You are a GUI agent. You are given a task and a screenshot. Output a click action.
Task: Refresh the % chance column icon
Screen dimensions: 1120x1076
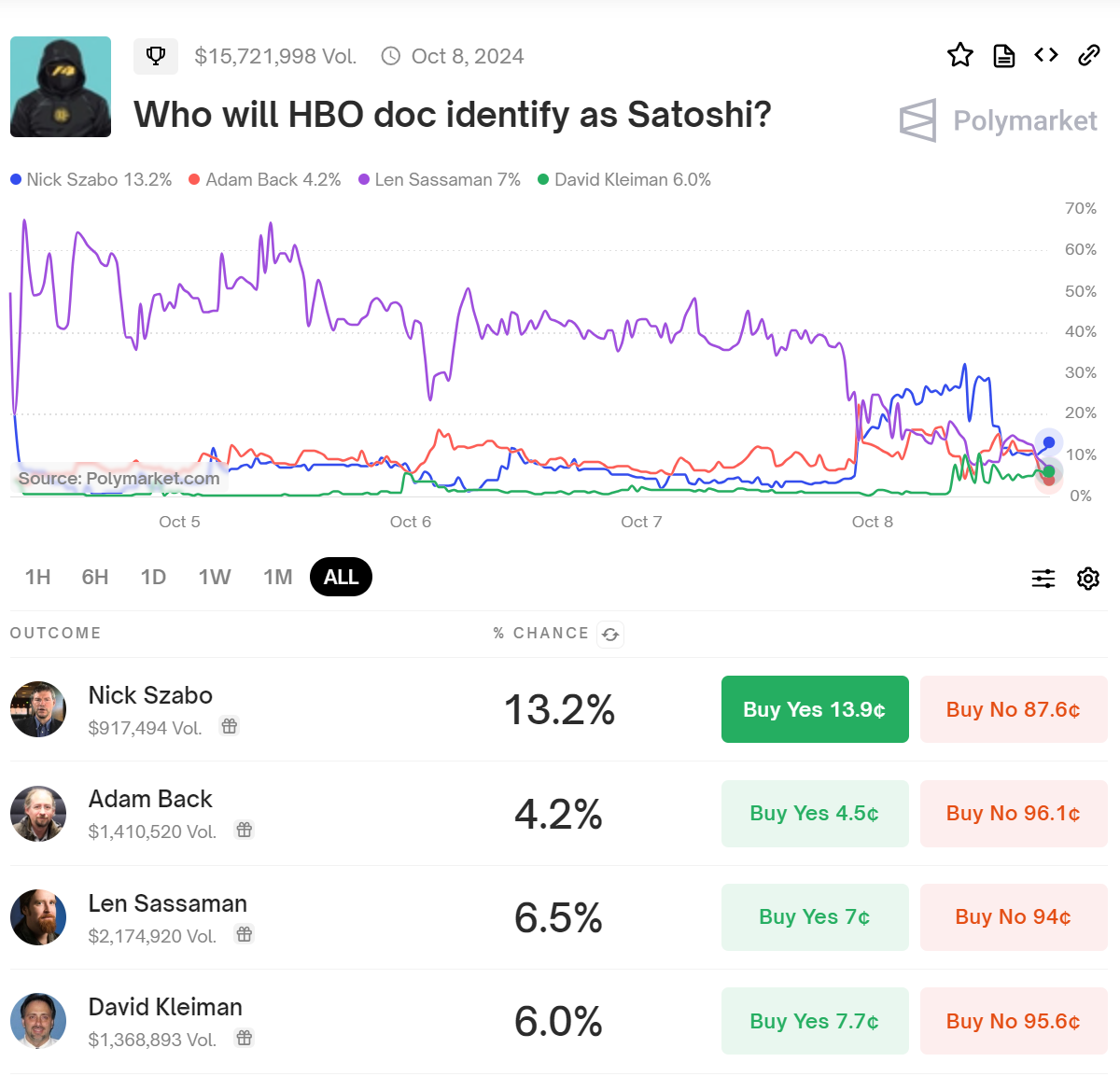pyautogui.click(x=610, y=635)
